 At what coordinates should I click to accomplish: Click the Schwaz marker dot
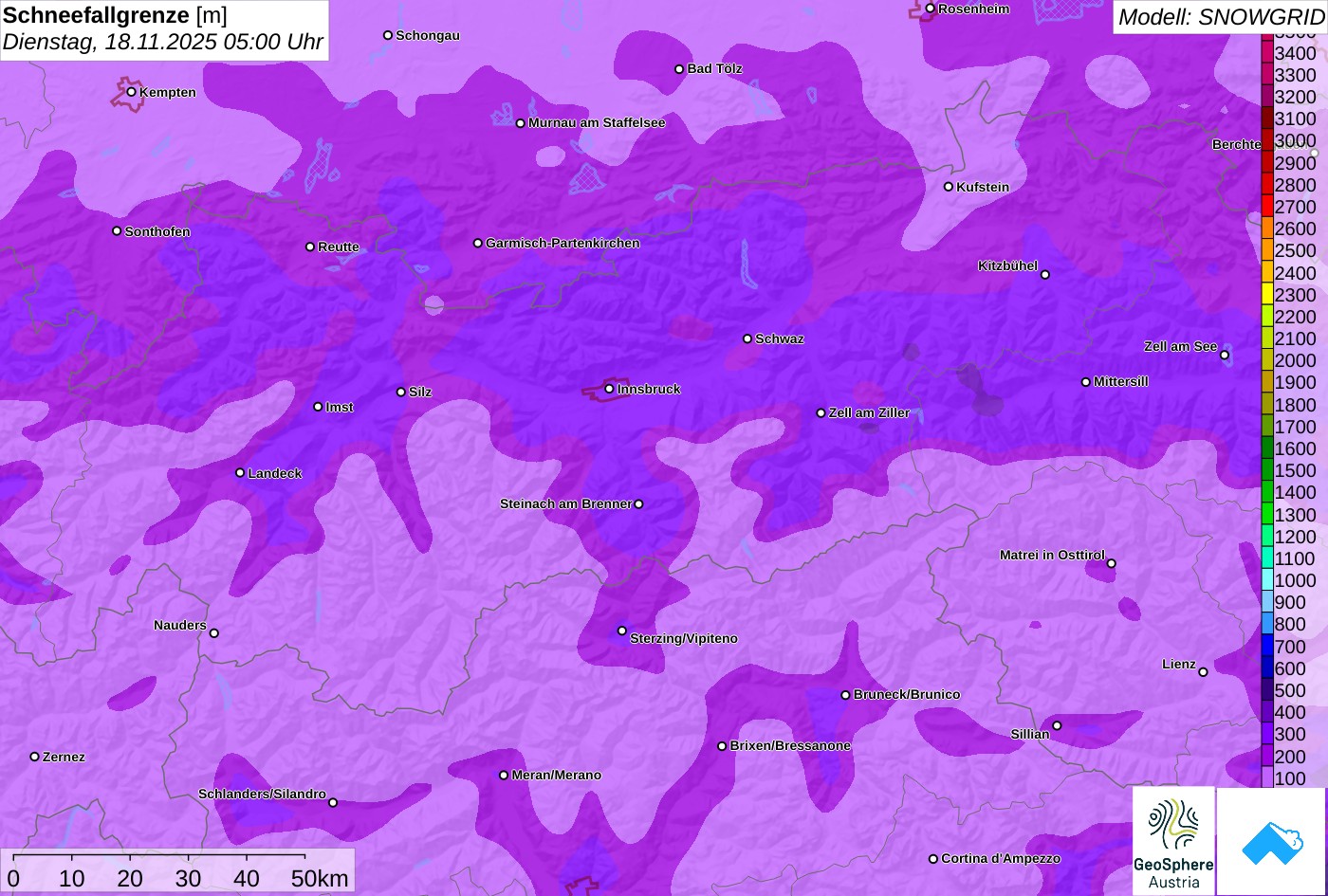coord(747,338)
